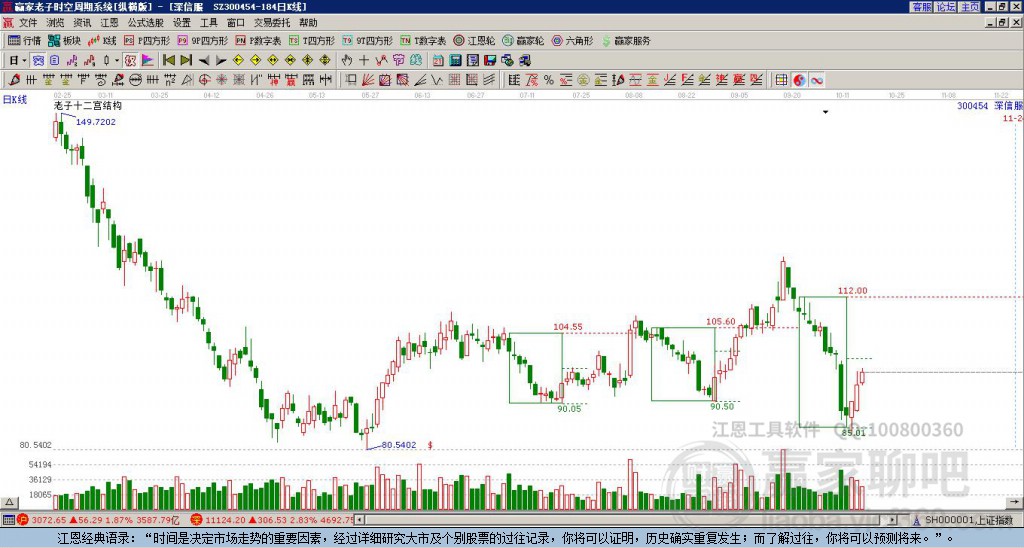
Task: Click the SH000001 上证指数 status entry
Action: pyautogui.click(x=964, y=520)
